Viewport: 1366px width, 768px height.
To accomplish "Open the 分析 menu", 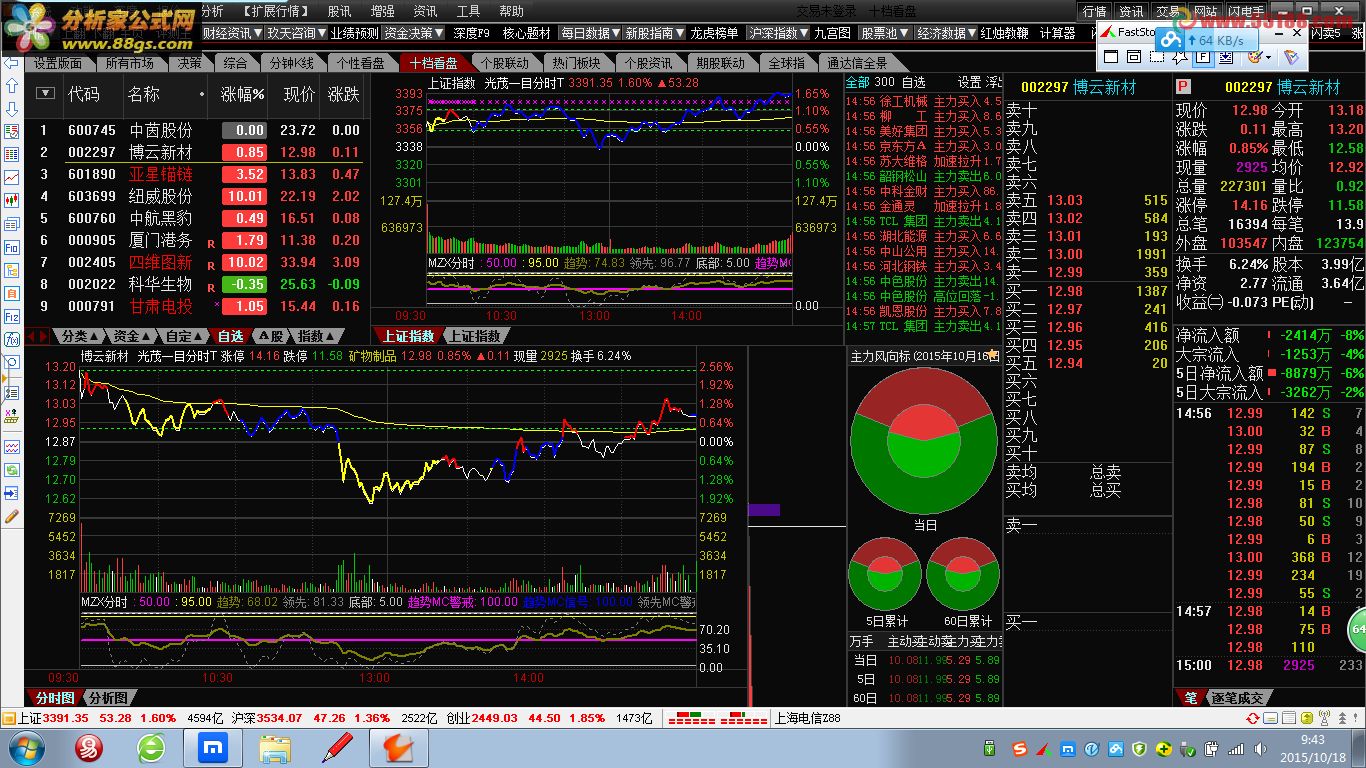I will coord(212,11).
